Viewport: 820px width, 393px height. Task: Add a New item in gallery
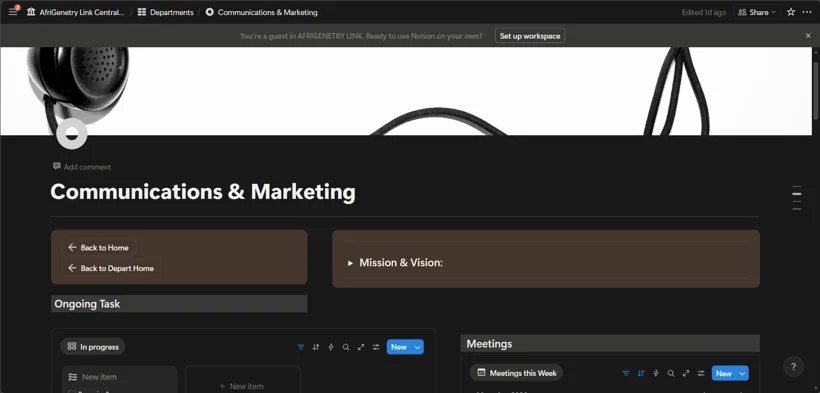(x=243, y=386)
